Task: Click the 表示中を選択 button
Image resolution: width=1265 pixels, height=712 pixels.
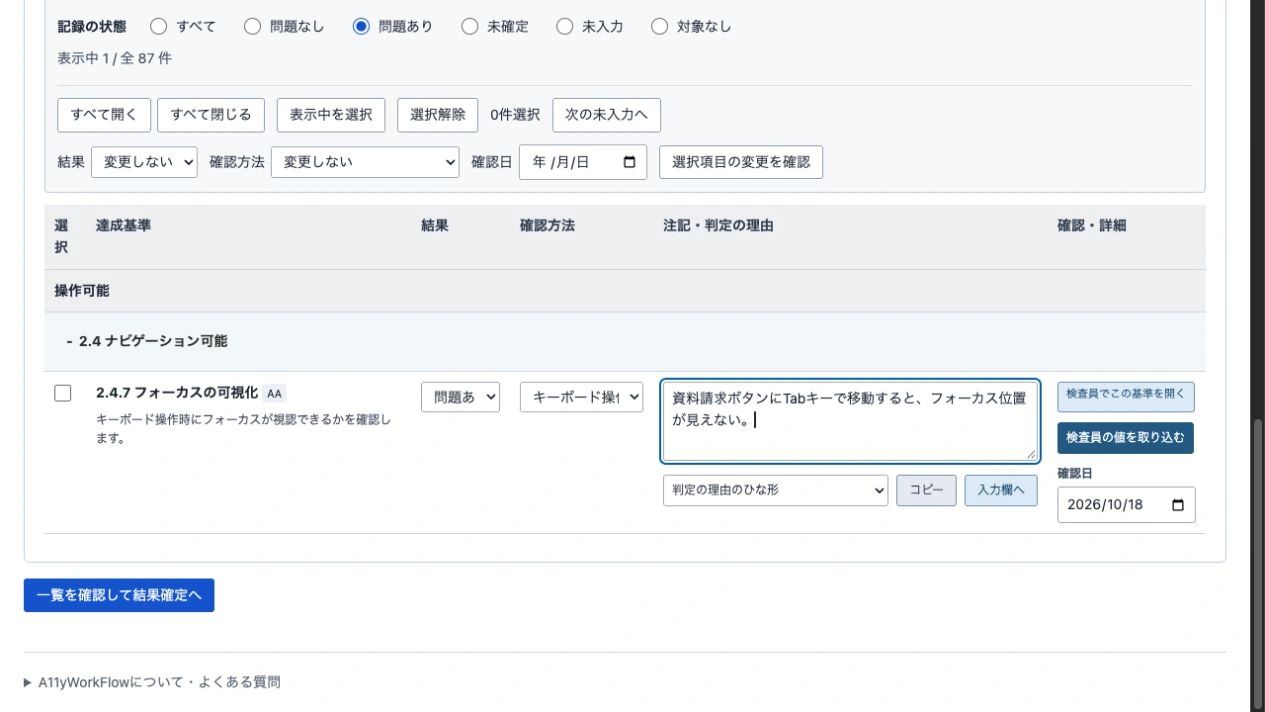Action: tap(331, 115)
